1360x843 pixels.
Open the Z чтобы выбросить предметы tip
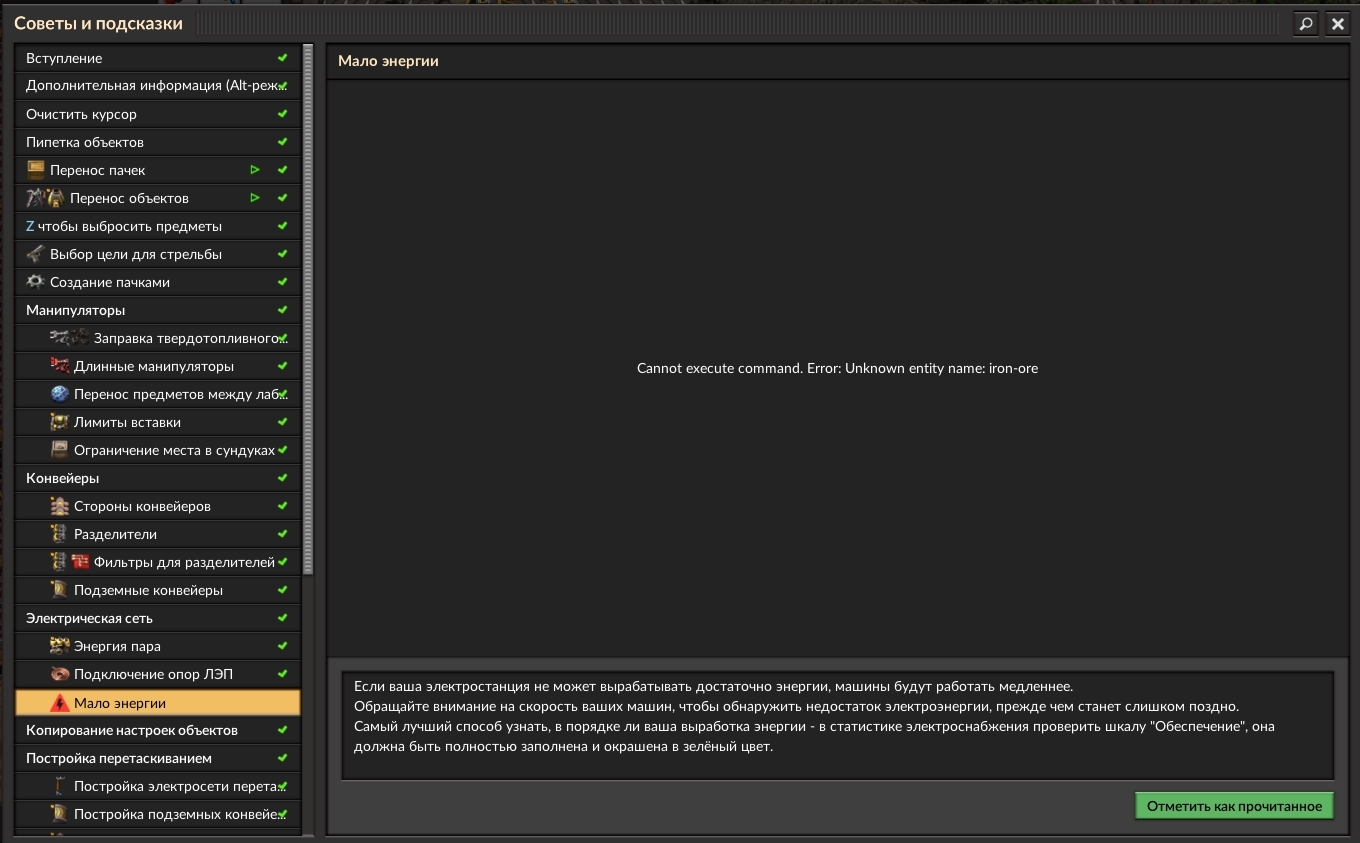pos(158,226)
